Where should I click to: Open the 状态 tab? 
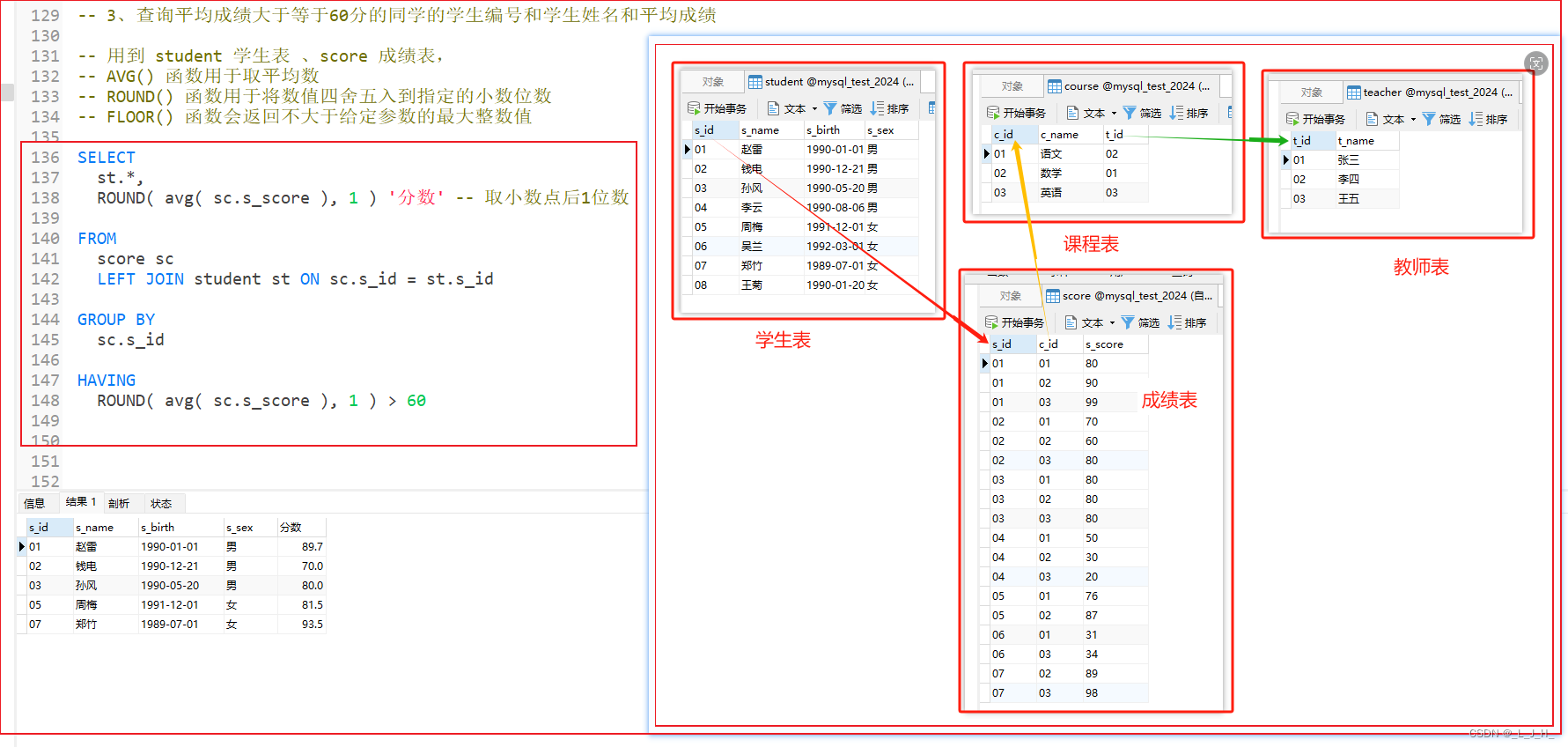coord(161,503)
